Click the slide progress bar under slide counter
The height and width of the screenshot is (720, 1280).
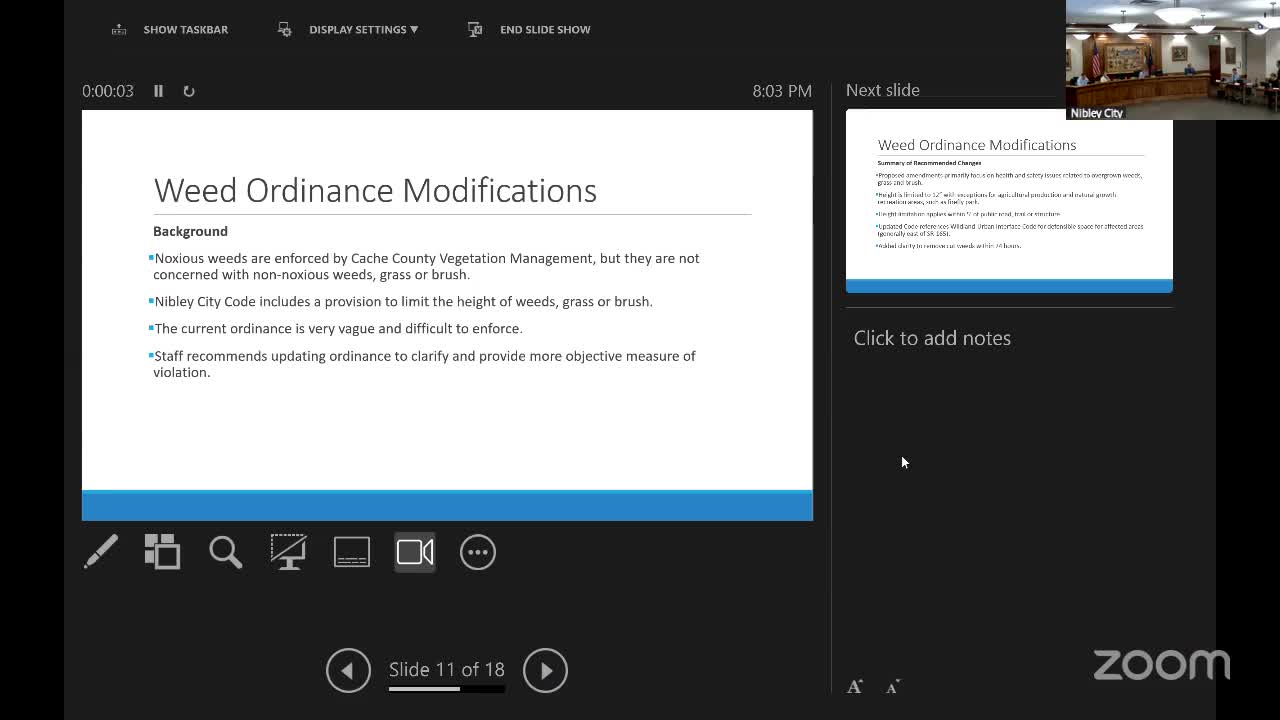coord(446,689)
